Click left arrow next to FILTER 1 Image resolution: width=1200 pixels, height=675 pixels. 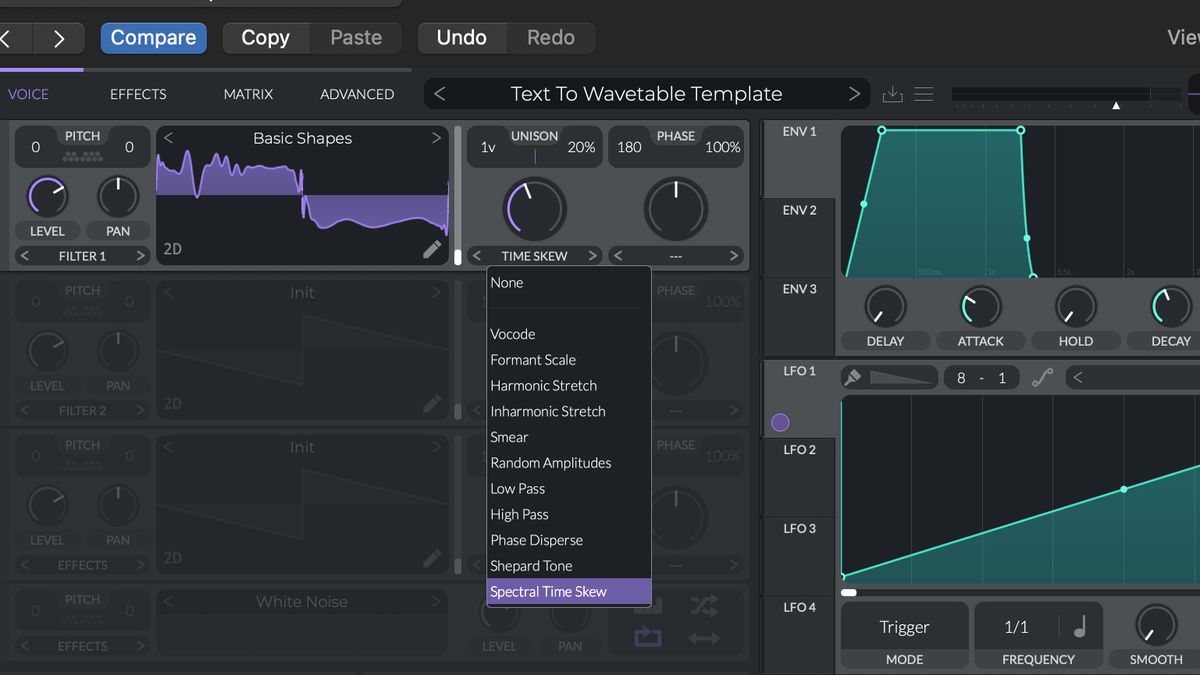[25, 256]
